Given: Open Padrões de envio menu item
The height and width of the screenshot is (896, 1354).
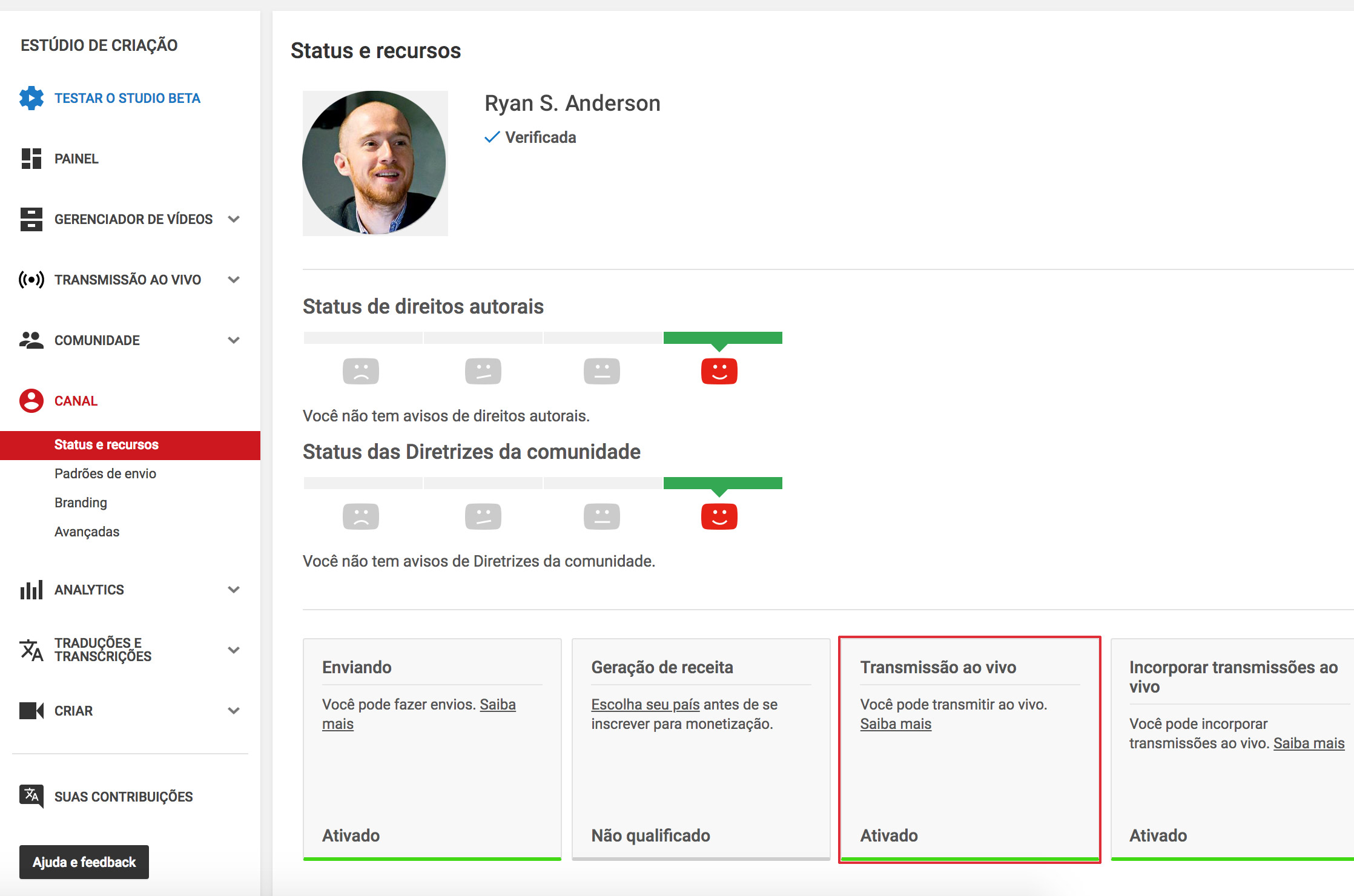Looking at the screenshot, I should (105, 473).
